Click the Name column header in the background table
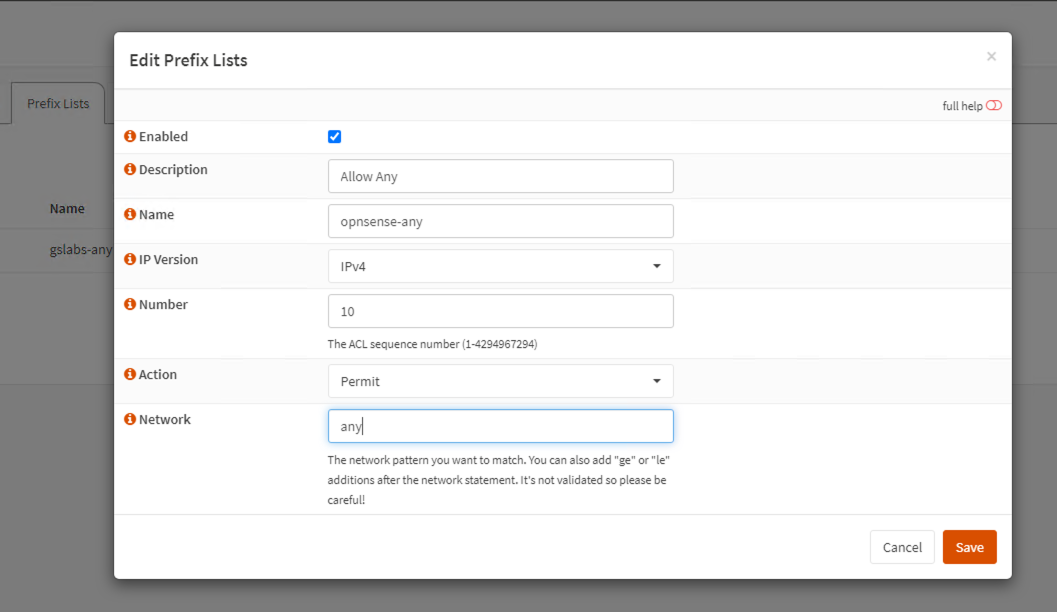This screenshot has width=1057, height=612. (67, 209)
